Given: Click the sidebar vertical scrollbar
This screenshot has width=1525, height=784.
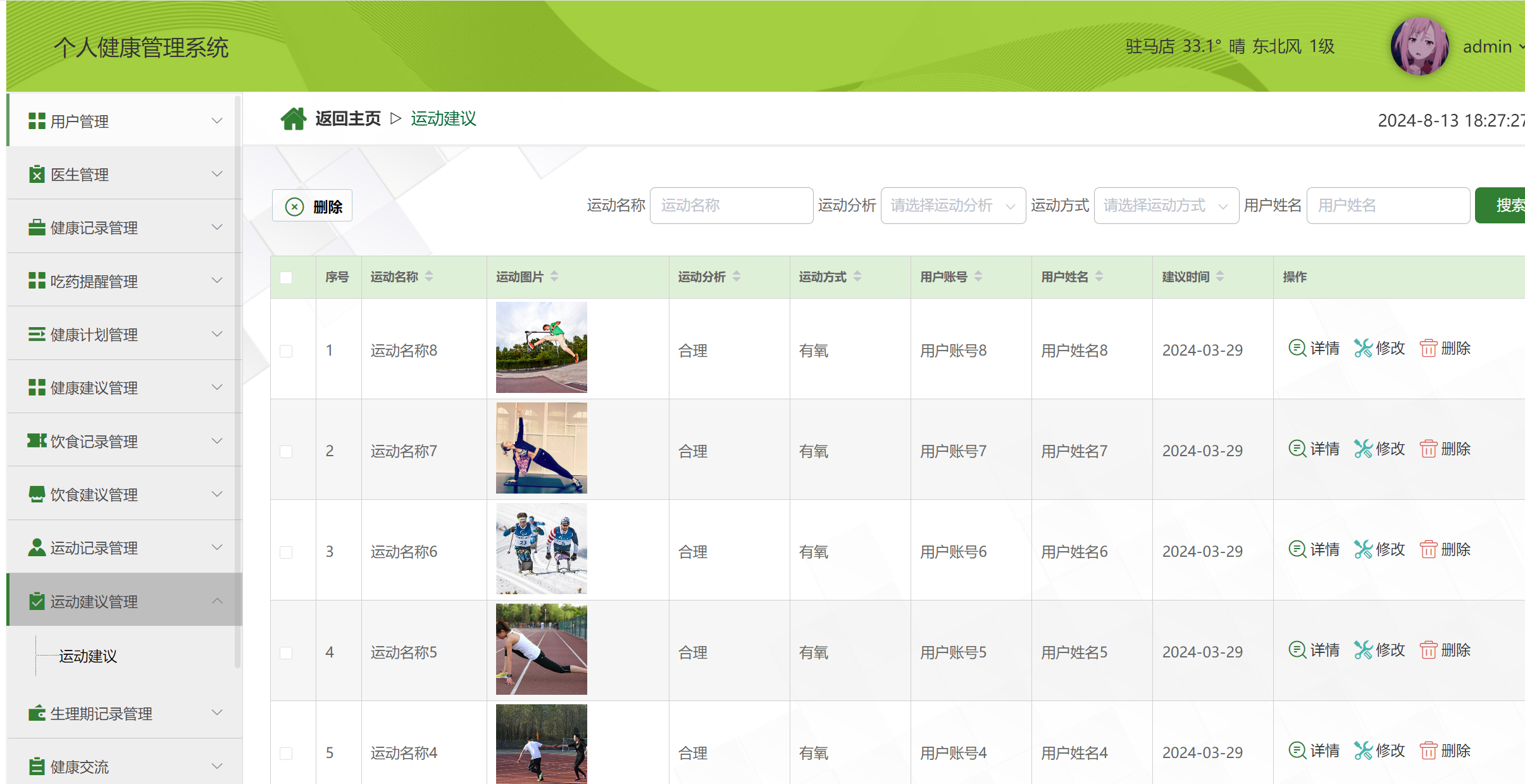Looking at the screenshot, I should (237, 381).
